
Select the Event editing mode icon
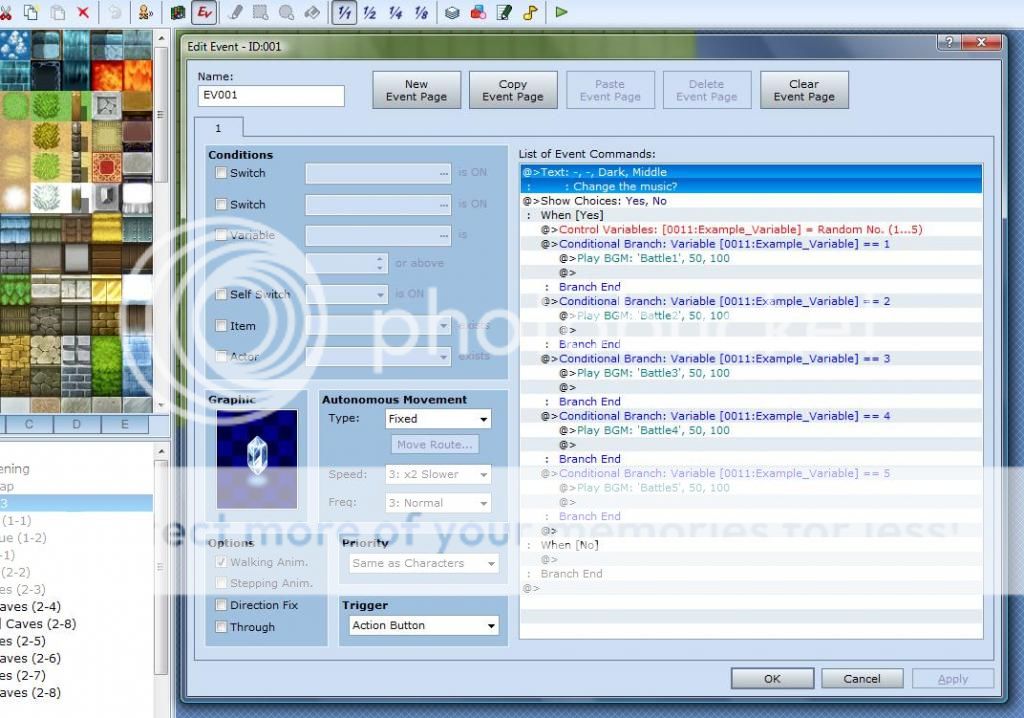(x=205, y=12)
